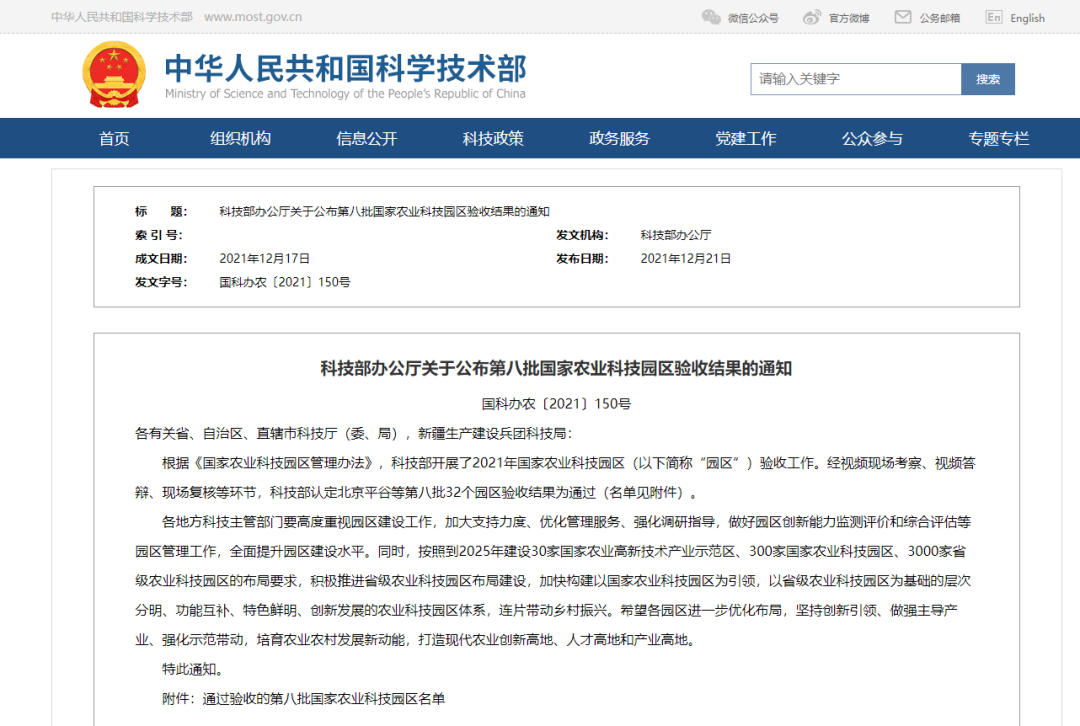Open 组织机构 menu item

point(240,138)
